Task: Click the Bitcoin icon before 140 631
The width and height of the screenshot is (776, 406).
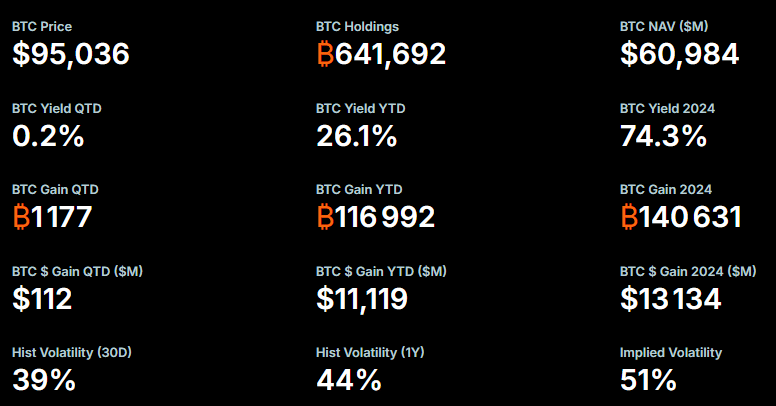Action: click(x=629, y=216)
